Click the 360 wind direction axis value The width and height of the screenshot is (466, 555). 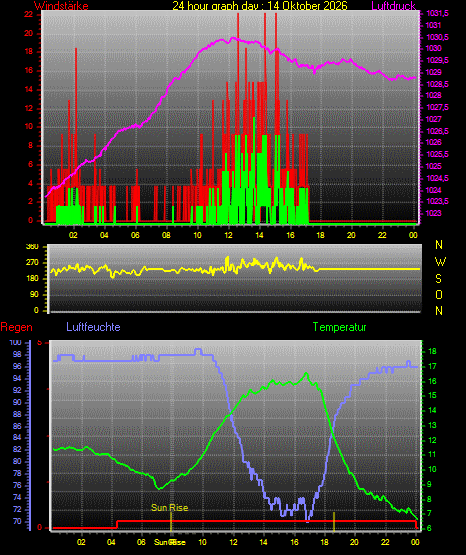(32, 247)
